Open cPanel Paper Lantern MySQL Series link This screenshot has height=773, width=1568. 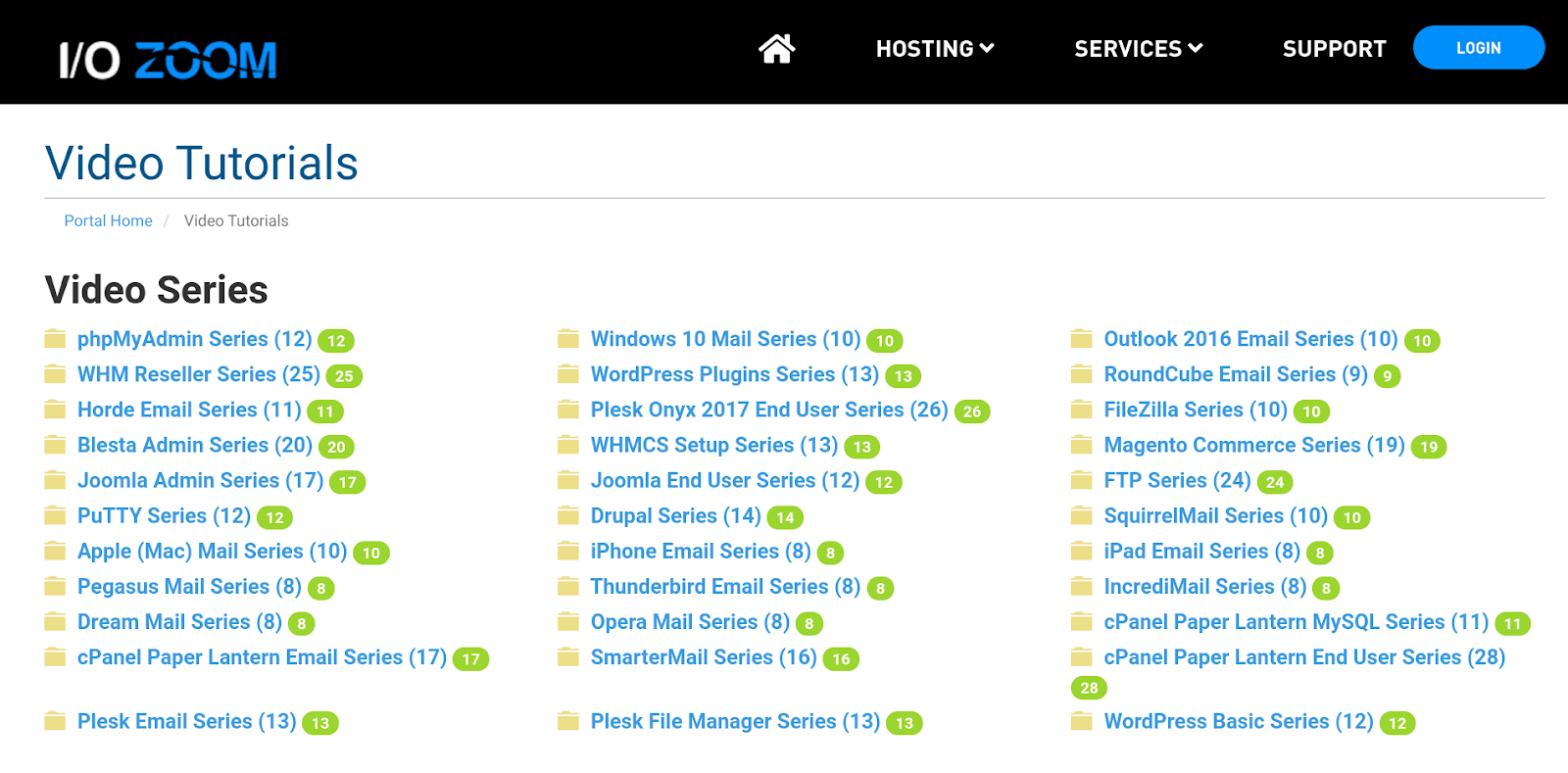pyautogui.click(x=1297, y=622)
